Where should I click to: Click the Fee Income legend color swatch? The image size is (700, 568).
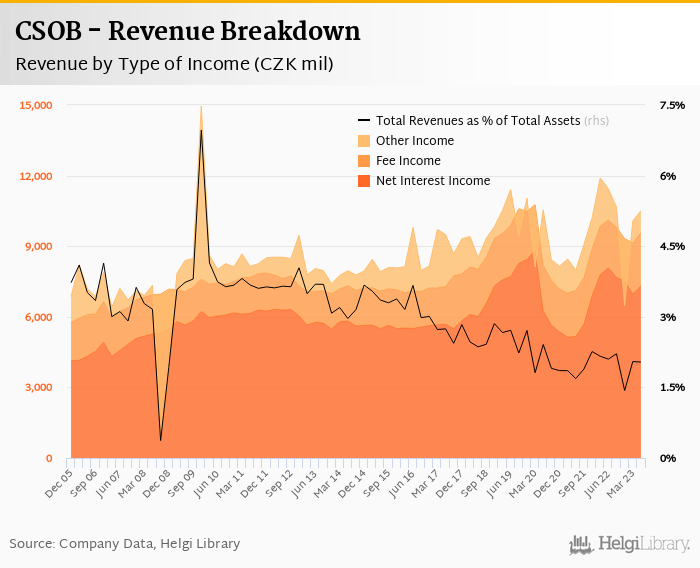click(364, 161)
